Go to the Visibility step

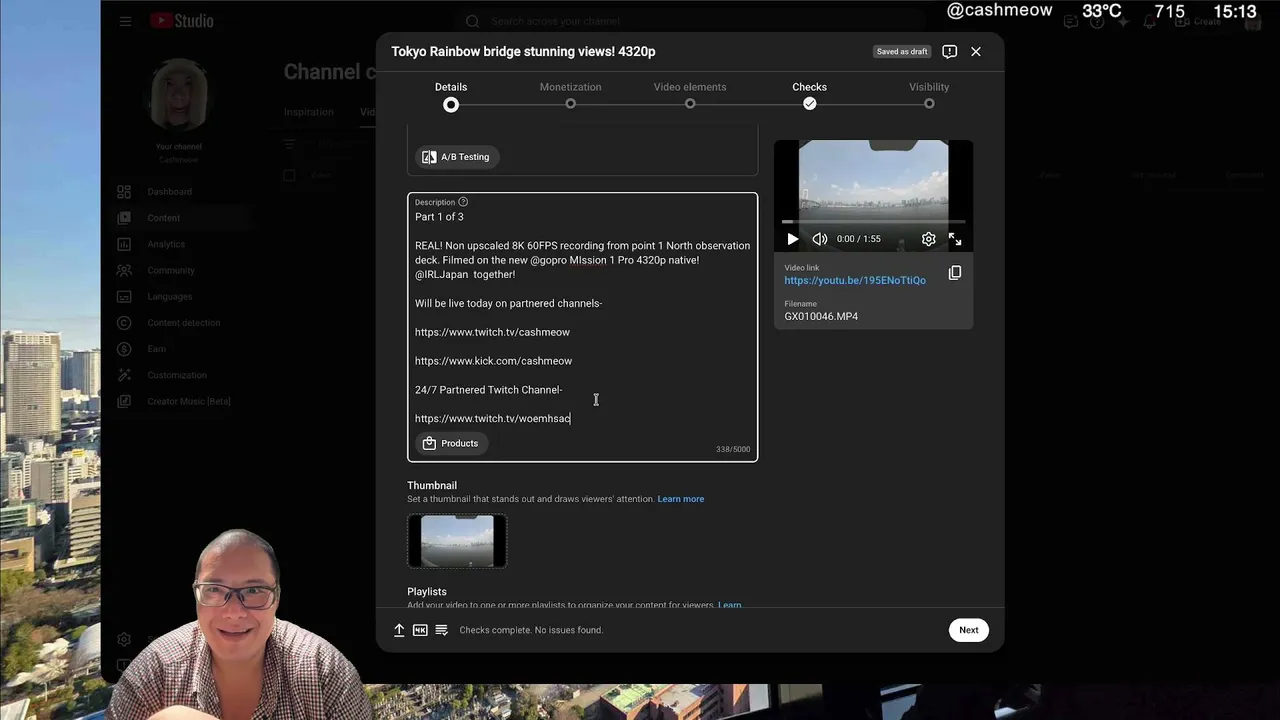(x=929, y=95)
